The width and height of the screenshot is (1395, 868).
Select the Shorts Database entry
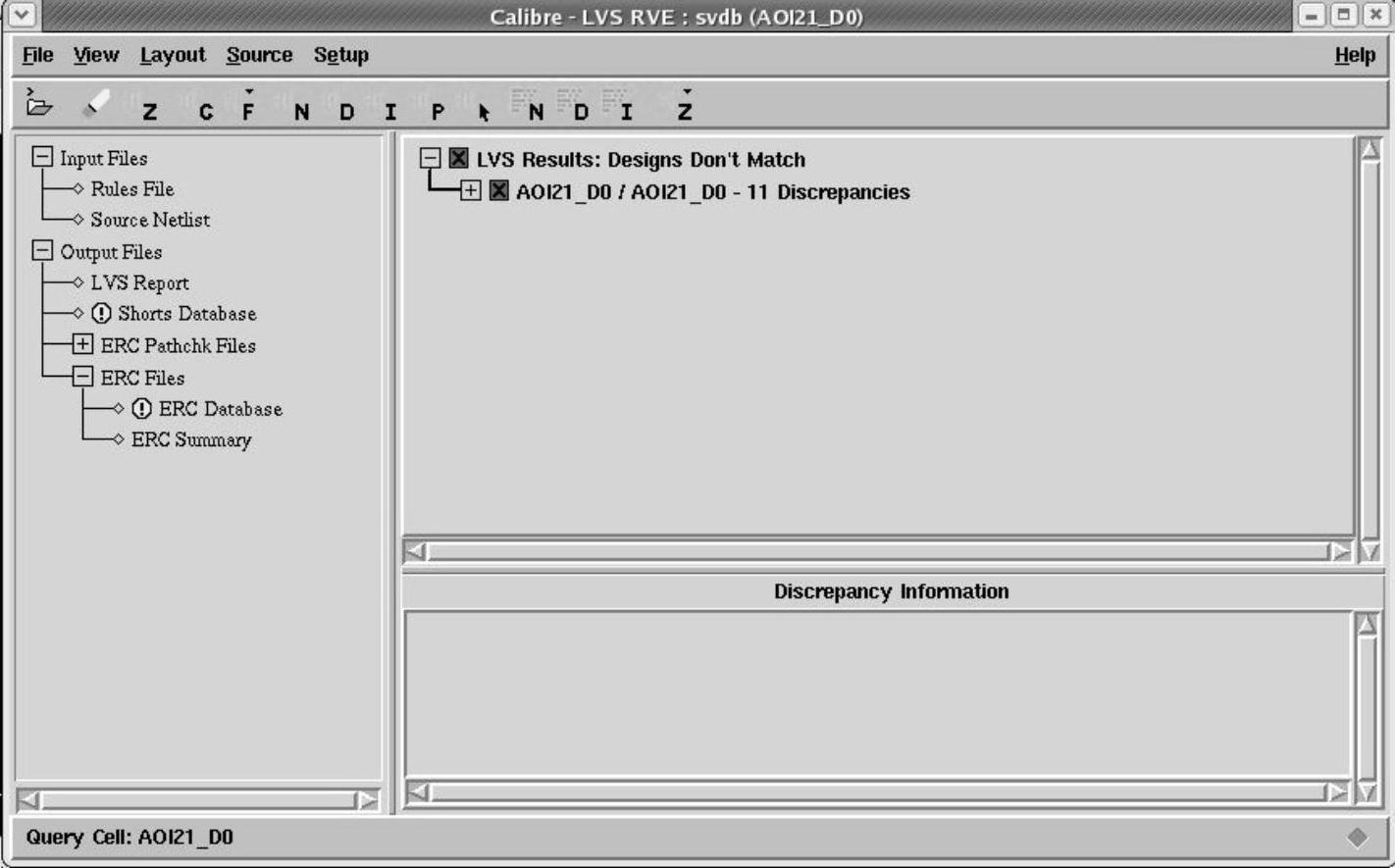pos(187,314)
